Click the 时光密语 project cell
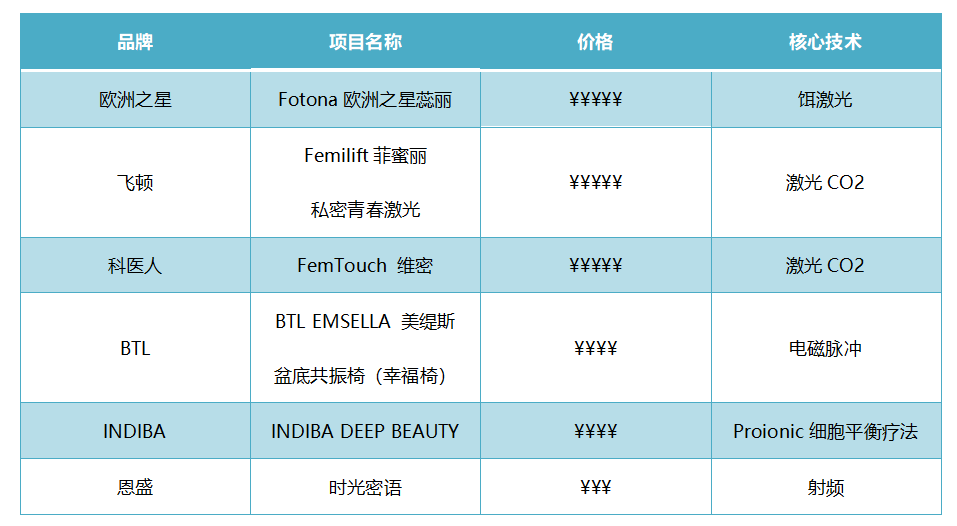Image resolution: width=957 pixels, height=526 pixels. [x=366, y=487]
